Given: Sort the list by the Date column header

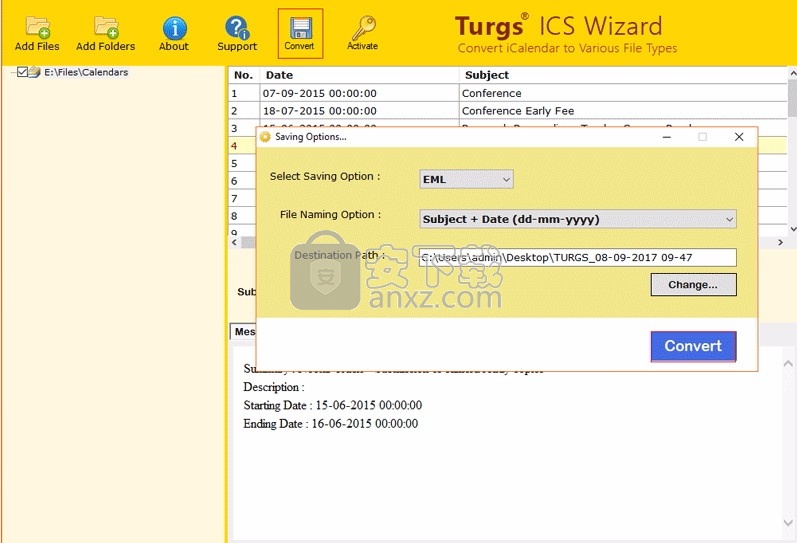Looking at the screenshot, I should click(x=359, y=75).
